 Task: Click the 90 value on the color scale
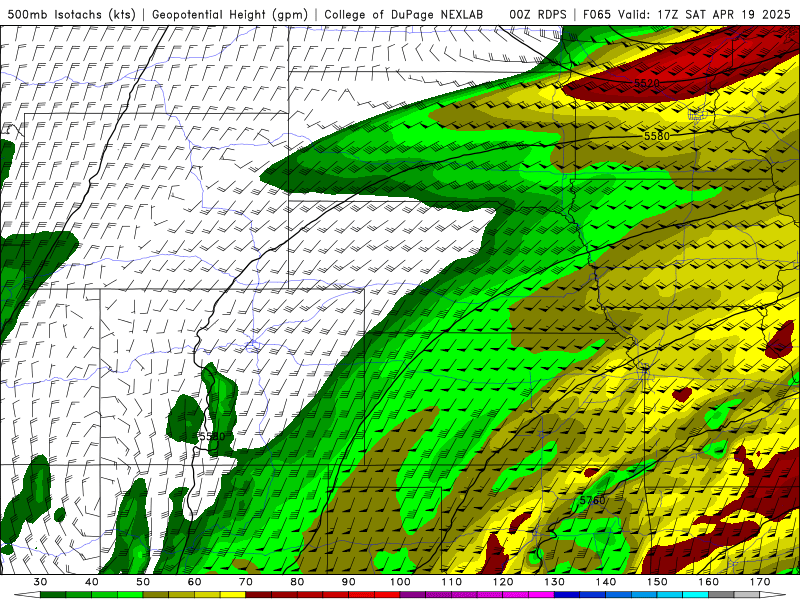point(348,582)
